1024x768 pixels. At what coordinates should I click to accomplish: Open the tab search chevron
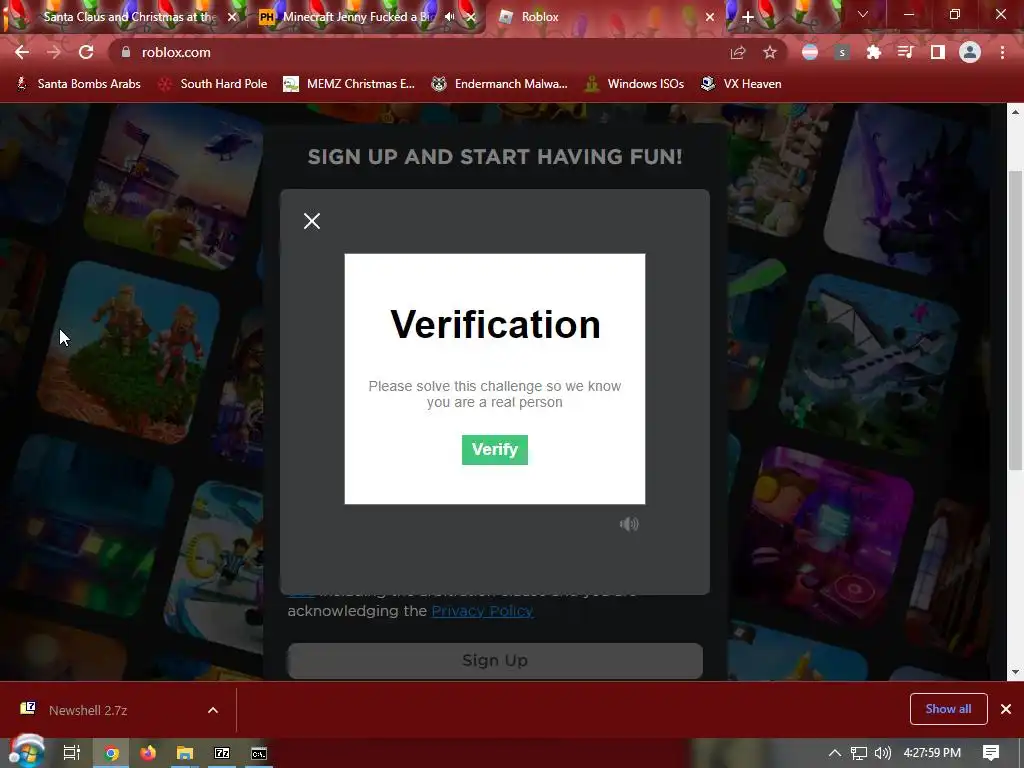click(863, 14)
